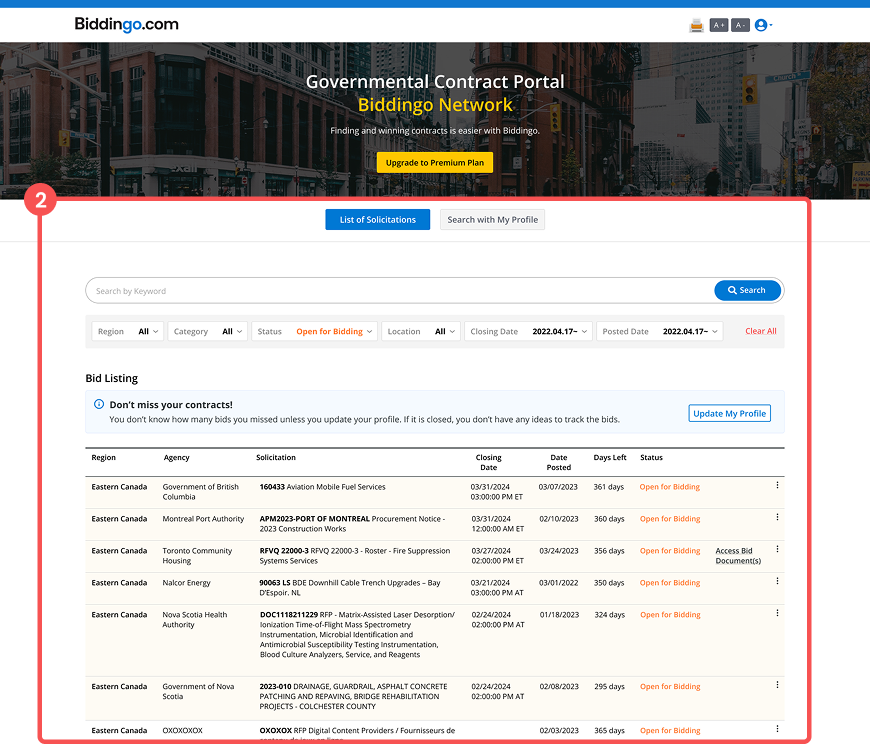
Task: Open the row menu for OXOXOXOX bid
Action: [777, 729]
